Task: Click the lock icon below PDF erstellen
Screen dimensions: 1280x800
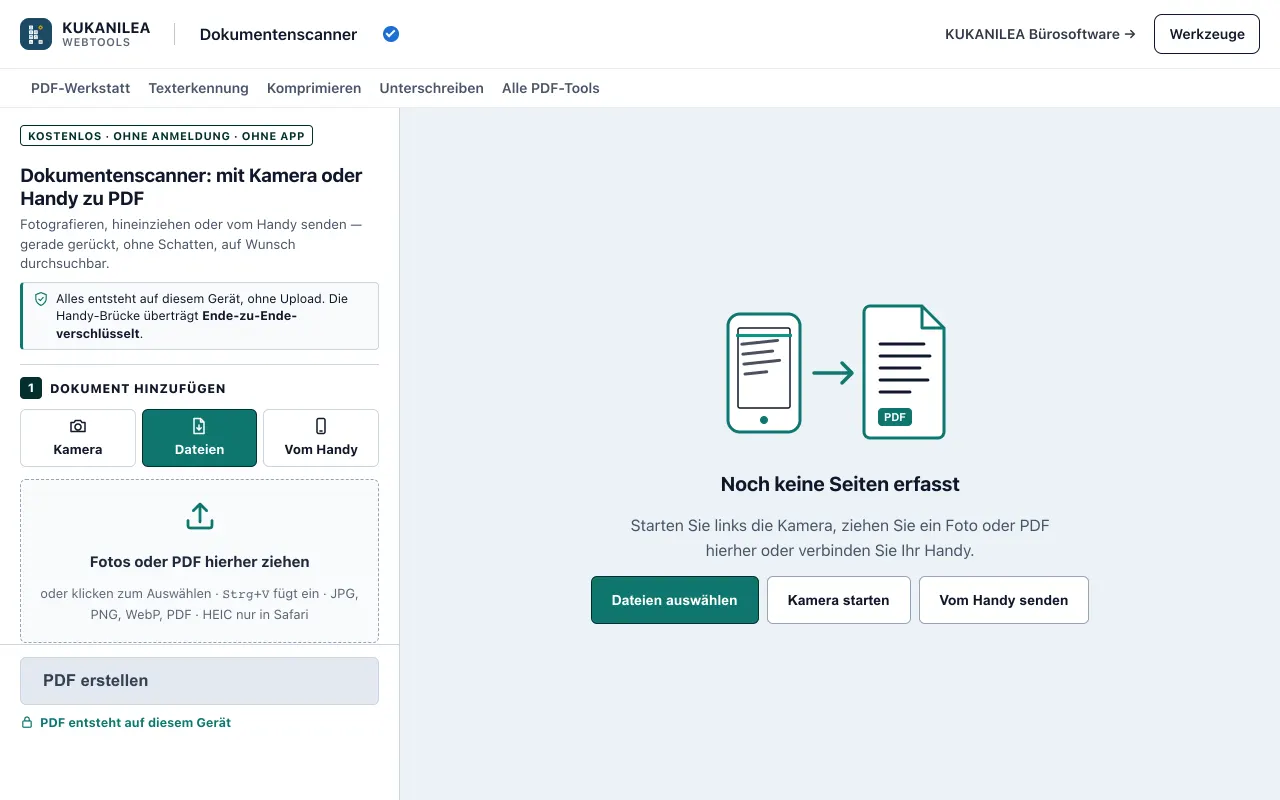Action: (x=27, y=722)
